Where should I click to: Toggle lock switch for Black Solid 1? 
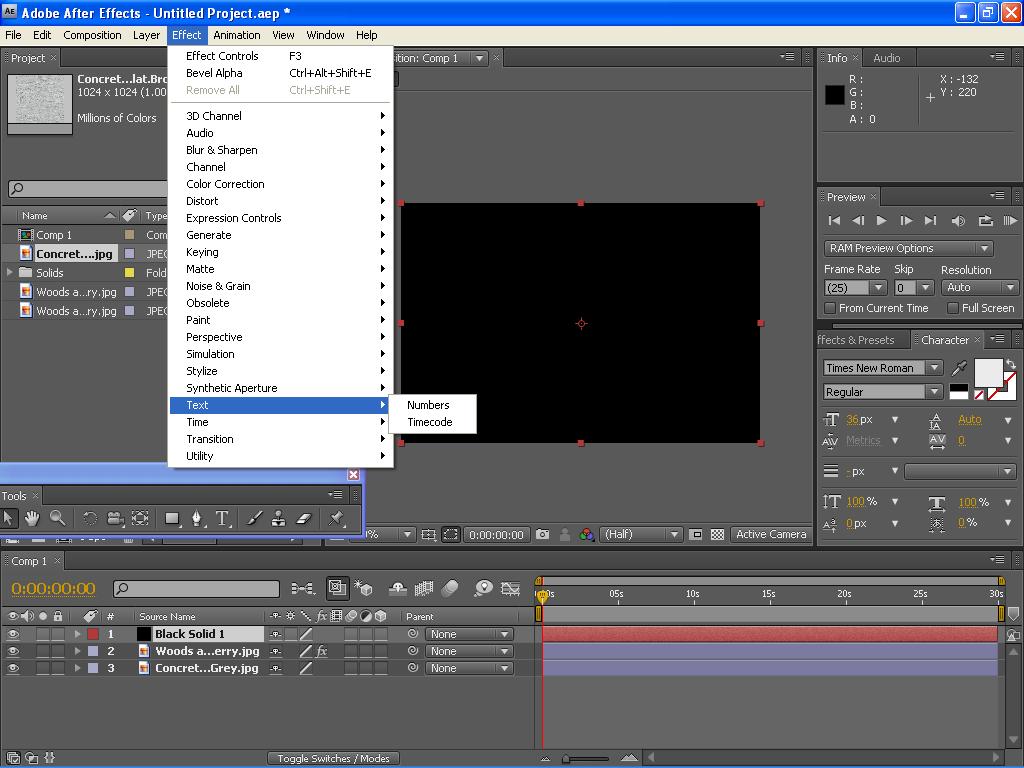pos(58,634)
